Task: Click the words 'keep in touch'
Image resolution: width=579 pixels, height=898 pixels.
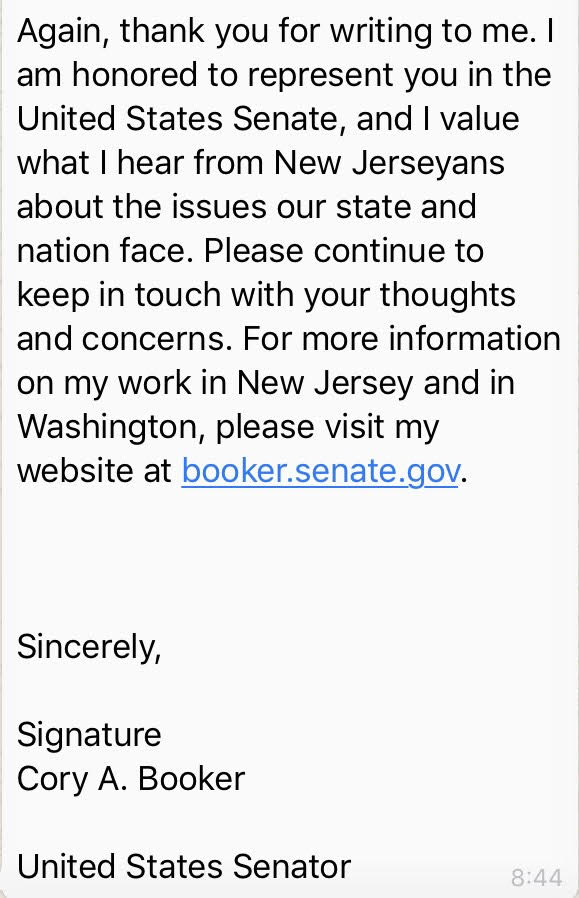Action: pyautogui.click(x=119, y=295)
